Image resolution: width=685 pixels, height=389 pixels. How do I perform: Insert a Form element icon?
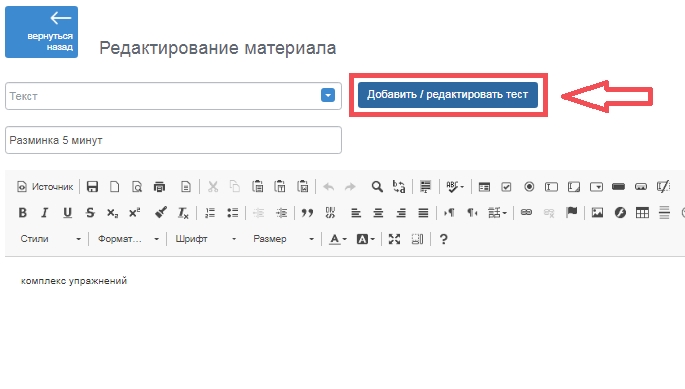point(484,187)
